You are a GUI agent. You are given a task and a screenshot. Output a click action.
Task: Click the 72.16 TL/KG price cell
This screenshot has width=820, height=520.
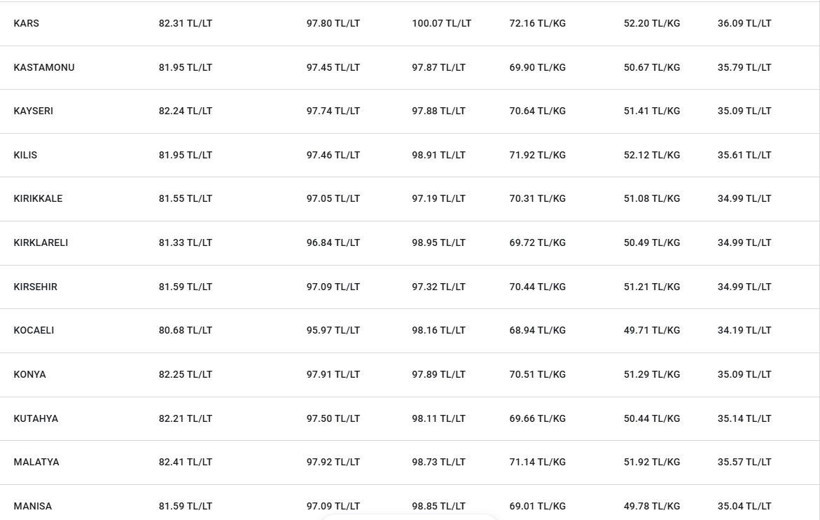pyautogui.click(x=538, y=24)
